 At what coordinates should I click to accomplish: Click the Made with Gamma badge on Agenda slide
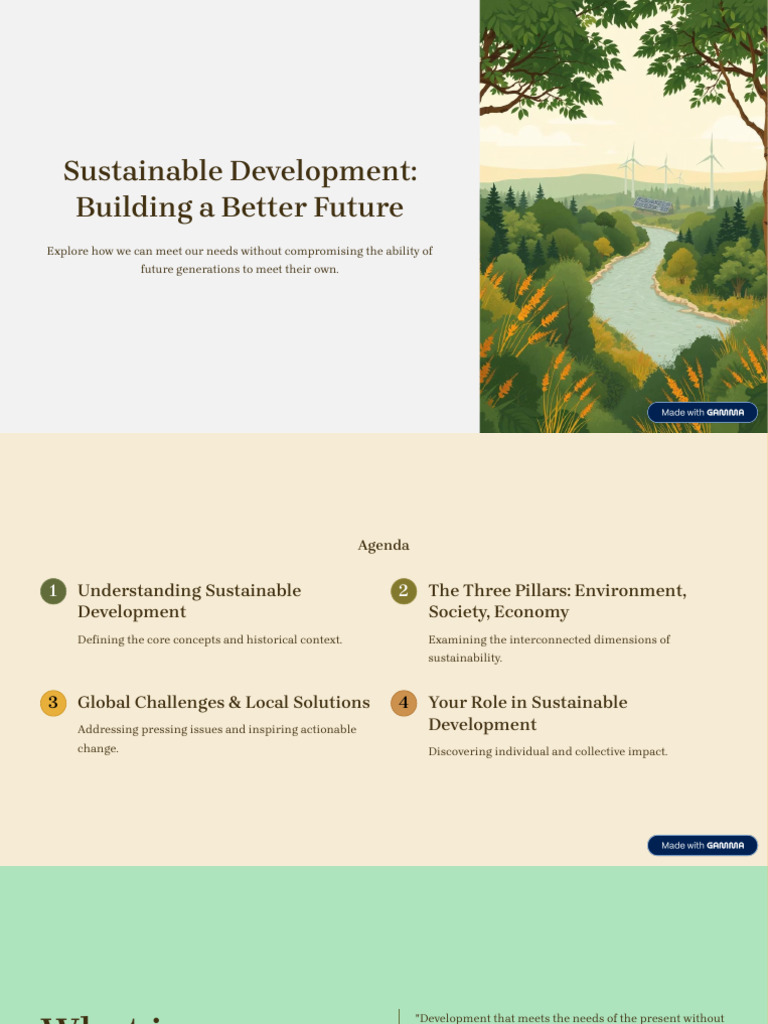tap(702, 845)
